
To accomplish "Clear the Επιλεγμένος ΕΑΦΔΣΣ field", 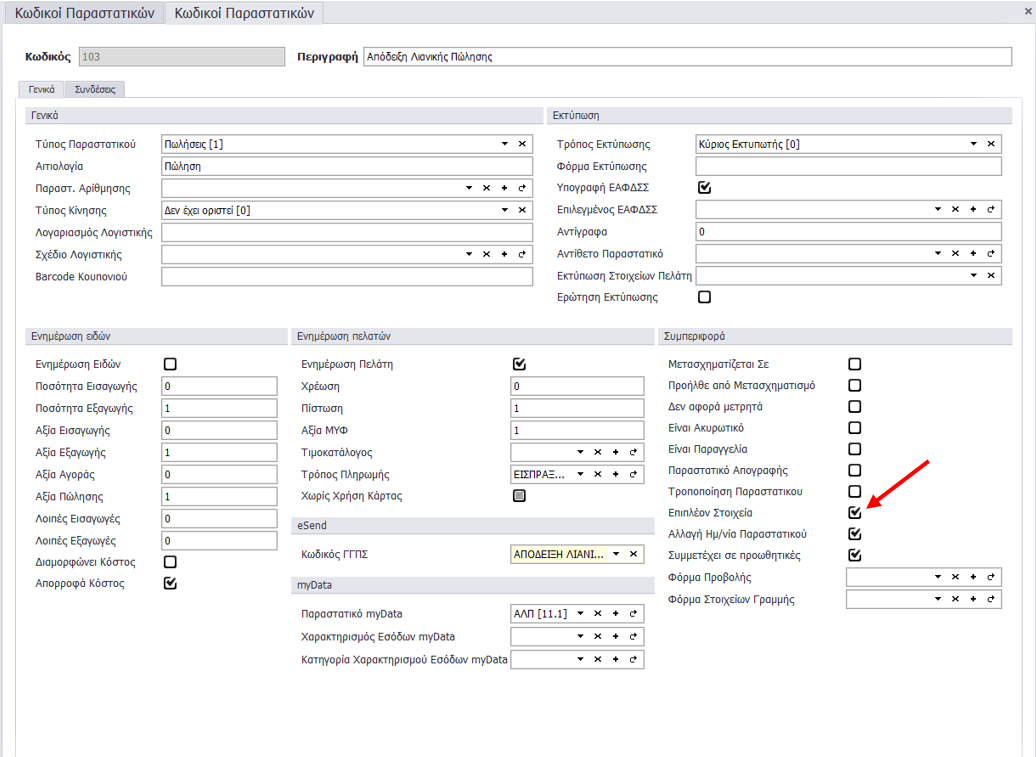I will pyautogui.click(x=955, y=209).
